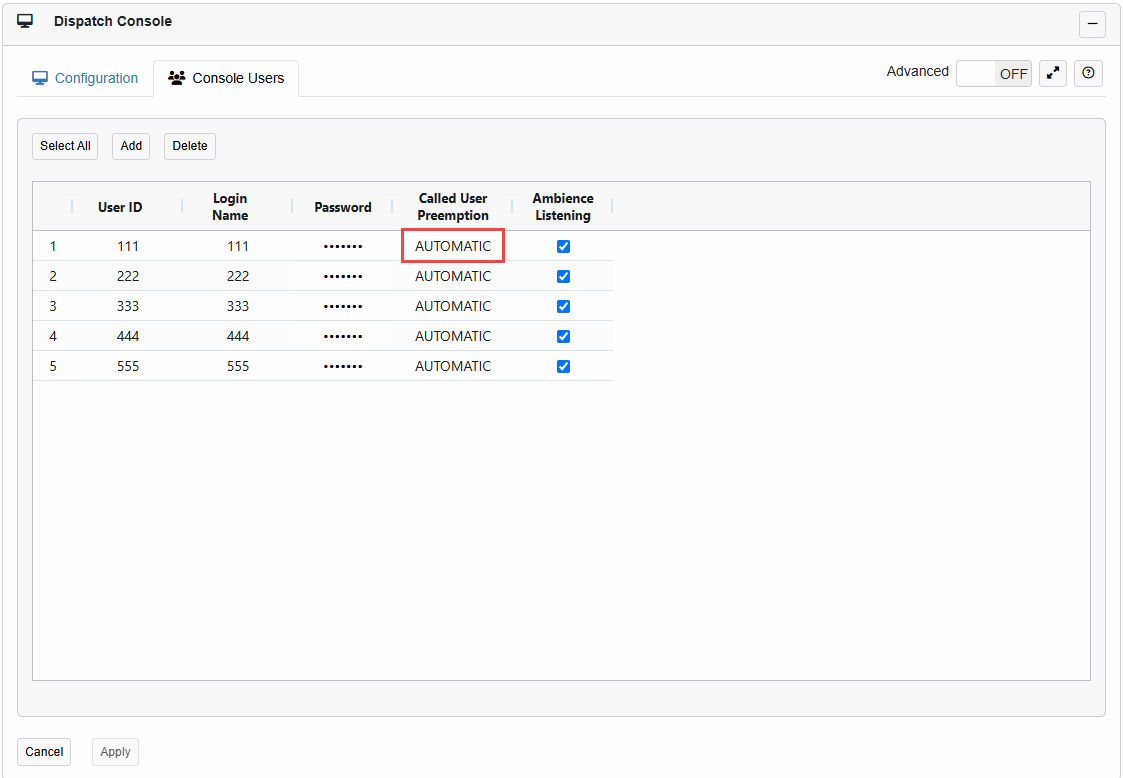The height and width of the screenshot is (778, 1123).
Task: Toggle the Advanced switch to ON
Action: [994, 73]
